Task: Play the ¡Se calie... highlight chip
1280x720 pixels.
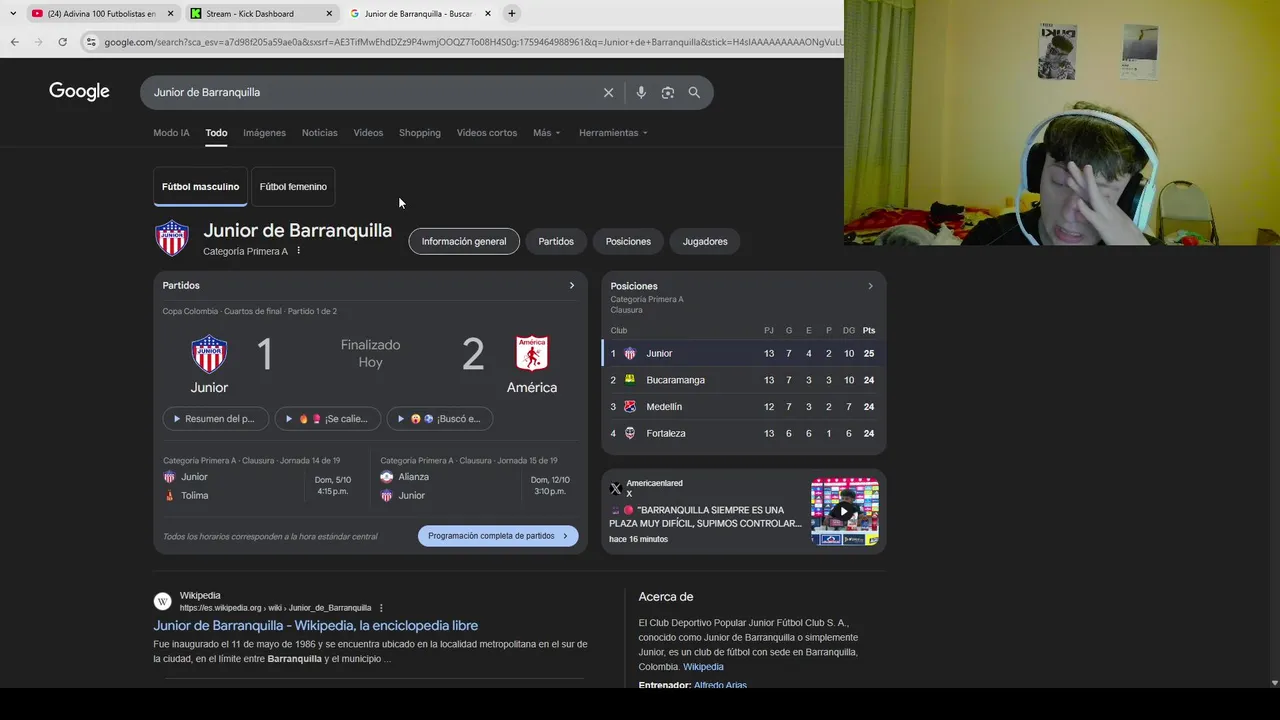Action: click(x=328, y=419)
